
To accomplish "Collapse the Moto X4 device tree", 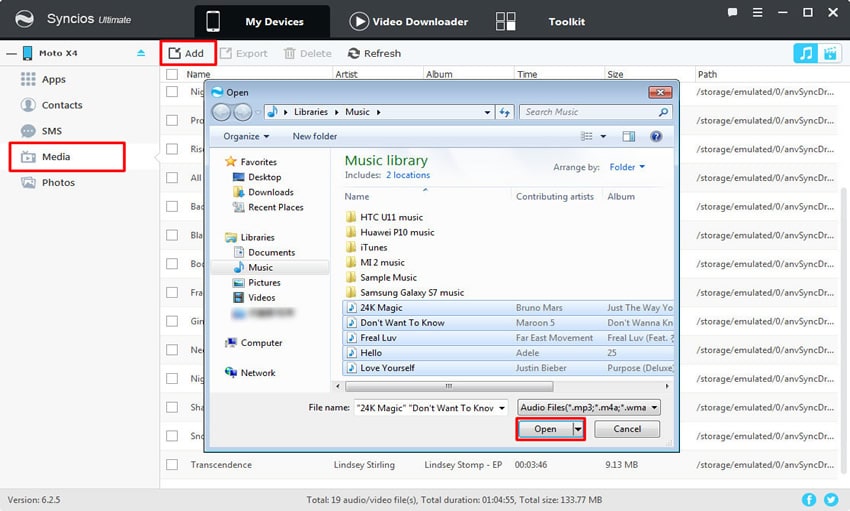I will coord(11,53).
